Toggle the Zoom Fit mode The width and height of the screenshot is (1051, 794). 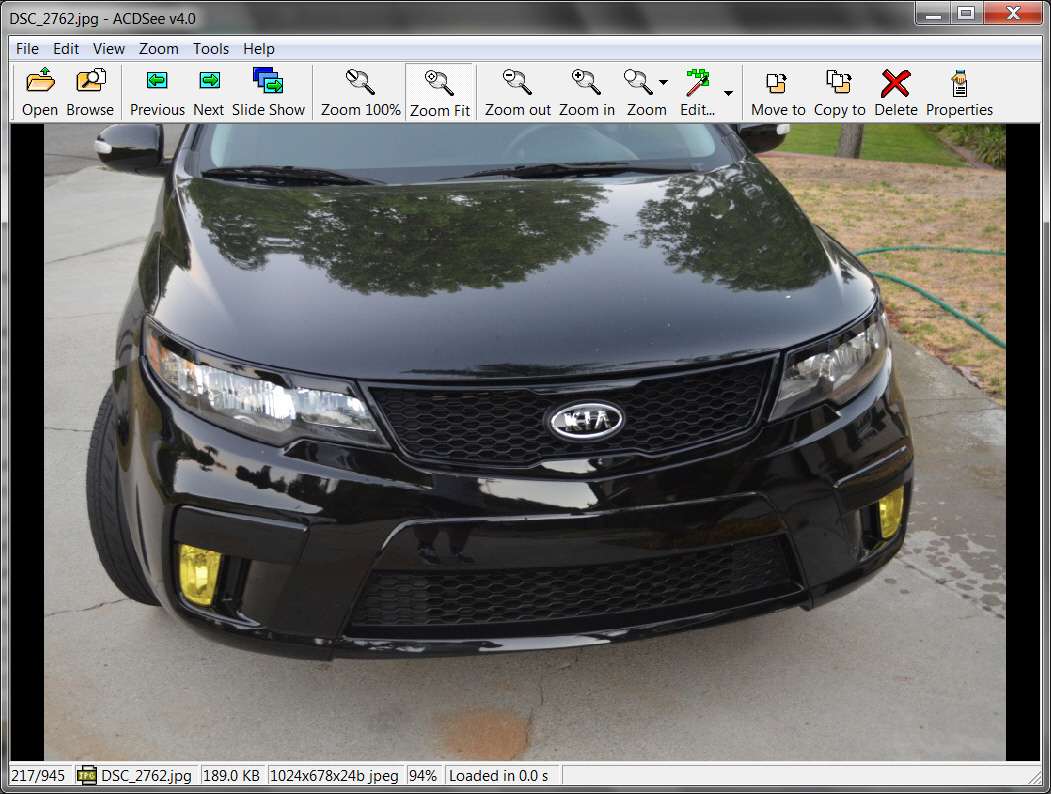(x=440, y=92)
